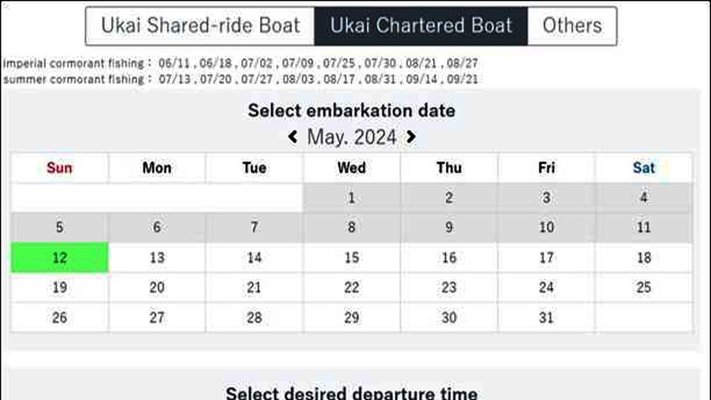Switch to Ukai Shared-ride Boat tab
The height and width of the screenshot is (400, 711).
[200, 26]
